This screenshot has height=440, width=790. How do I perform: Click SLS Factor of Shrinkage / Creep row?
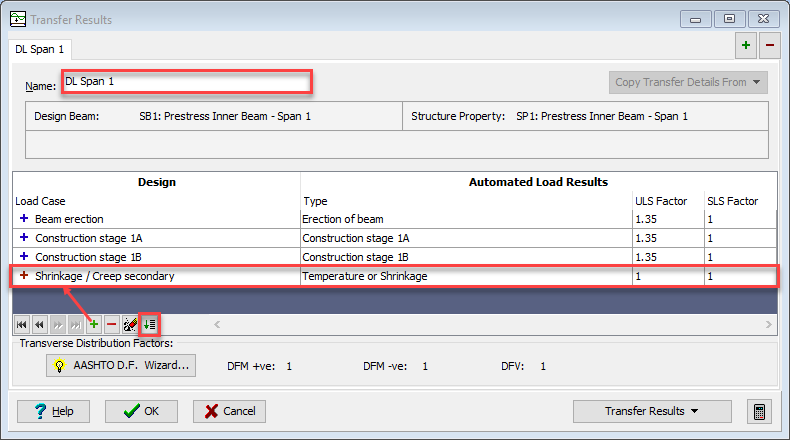click(740, 276)
